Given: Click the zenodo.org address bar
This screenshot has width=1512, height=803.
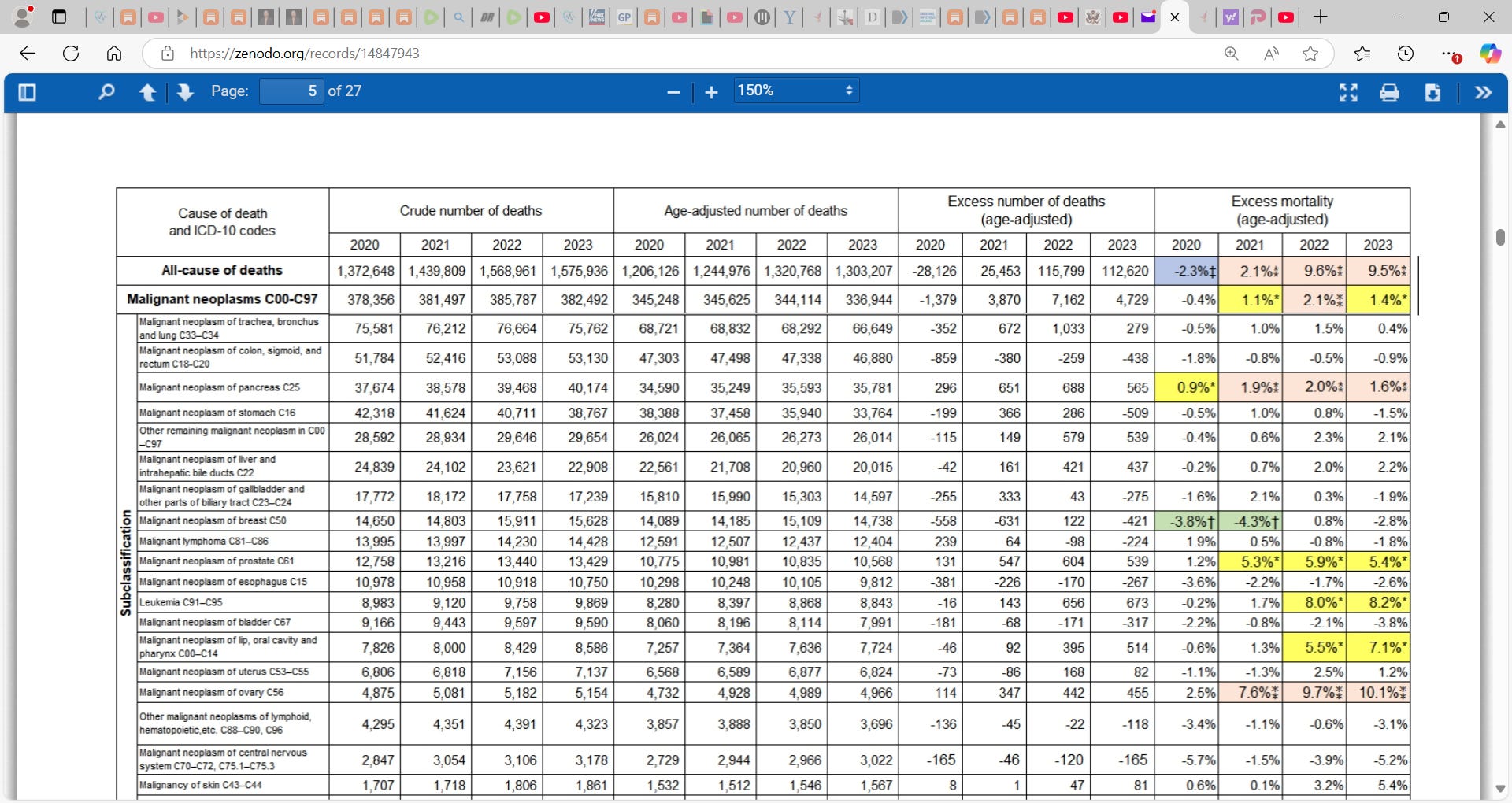Looking at the screenshot, I should tap(685, 54).
